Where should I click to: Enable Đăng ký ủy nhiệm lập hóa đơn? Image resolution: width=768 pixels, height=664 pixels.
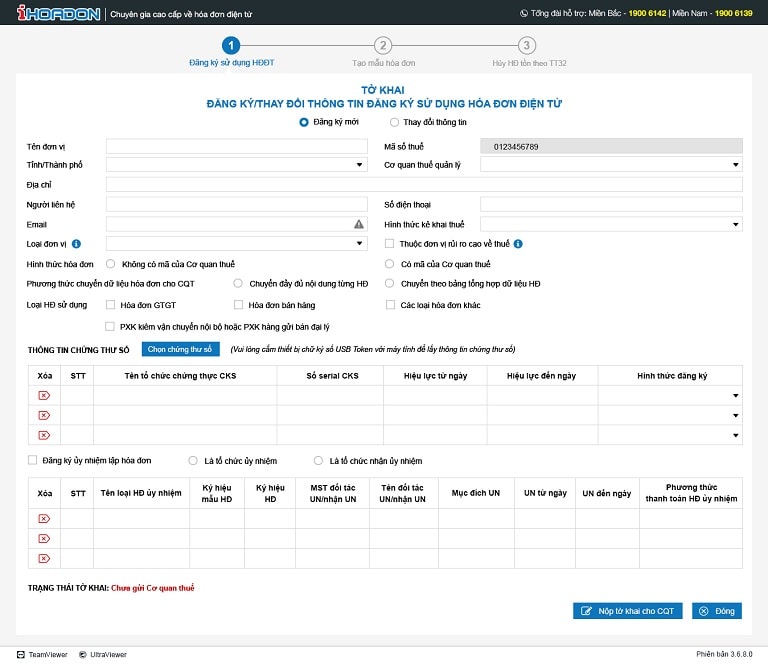[32, 460]
